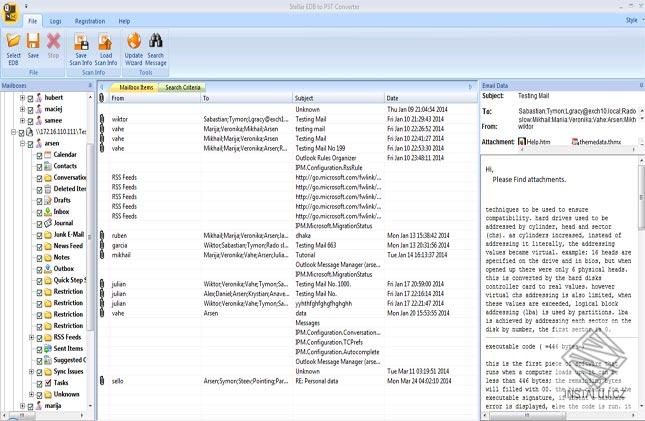Expand the marija mailbox node

22,406
